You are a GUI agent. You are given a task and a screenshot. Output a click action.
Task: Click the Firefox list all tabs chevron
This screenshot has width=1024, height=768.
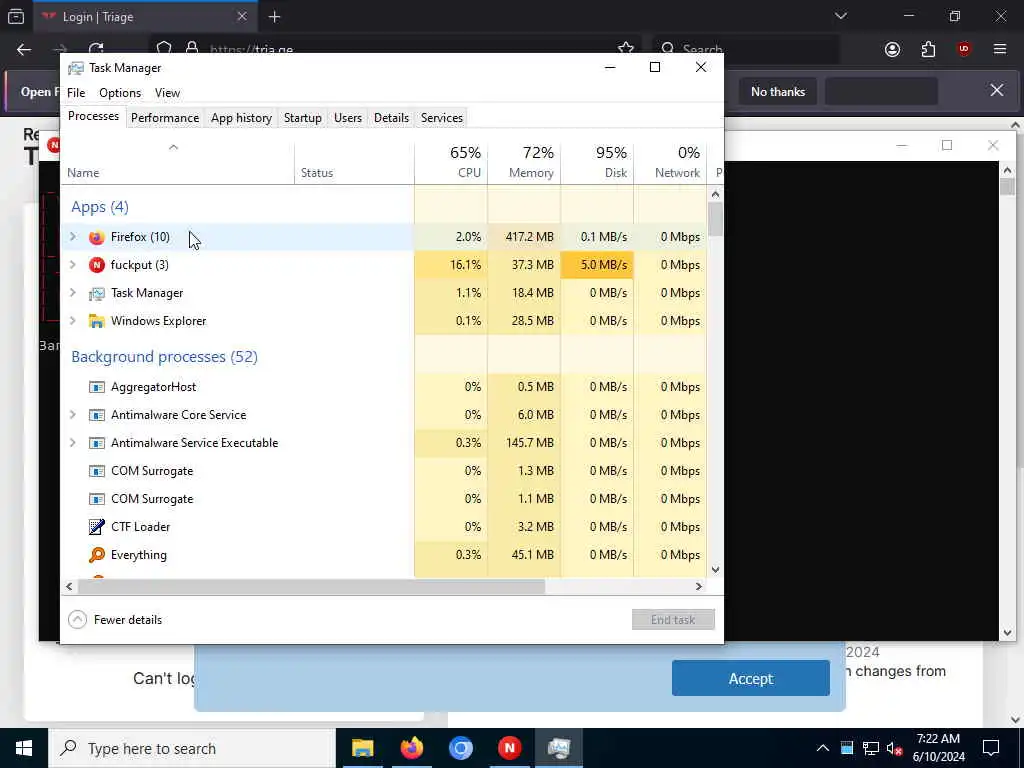coord(841,16)
